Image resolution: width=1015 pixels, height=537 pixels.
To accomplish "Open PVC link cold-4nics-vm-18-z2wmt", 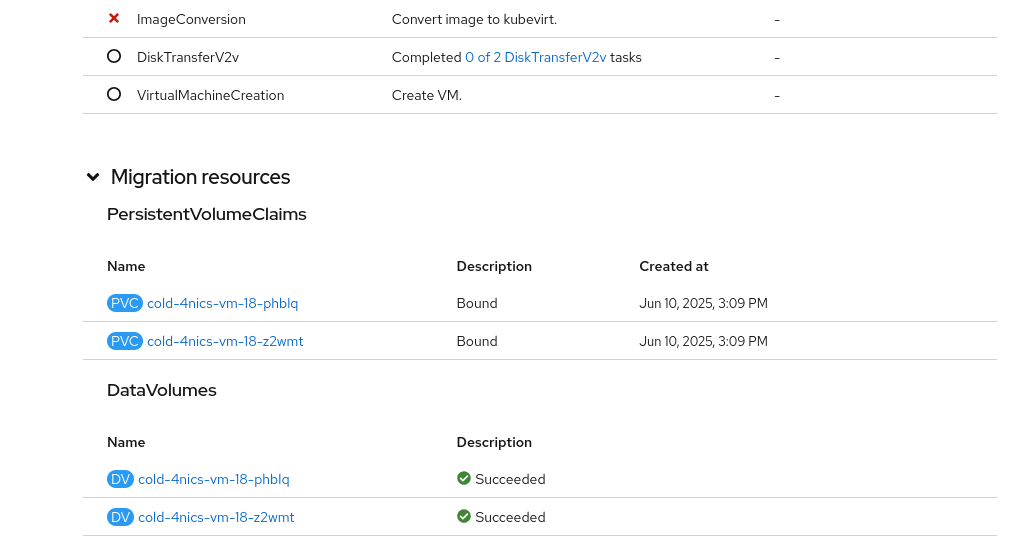I will (225, 341).
